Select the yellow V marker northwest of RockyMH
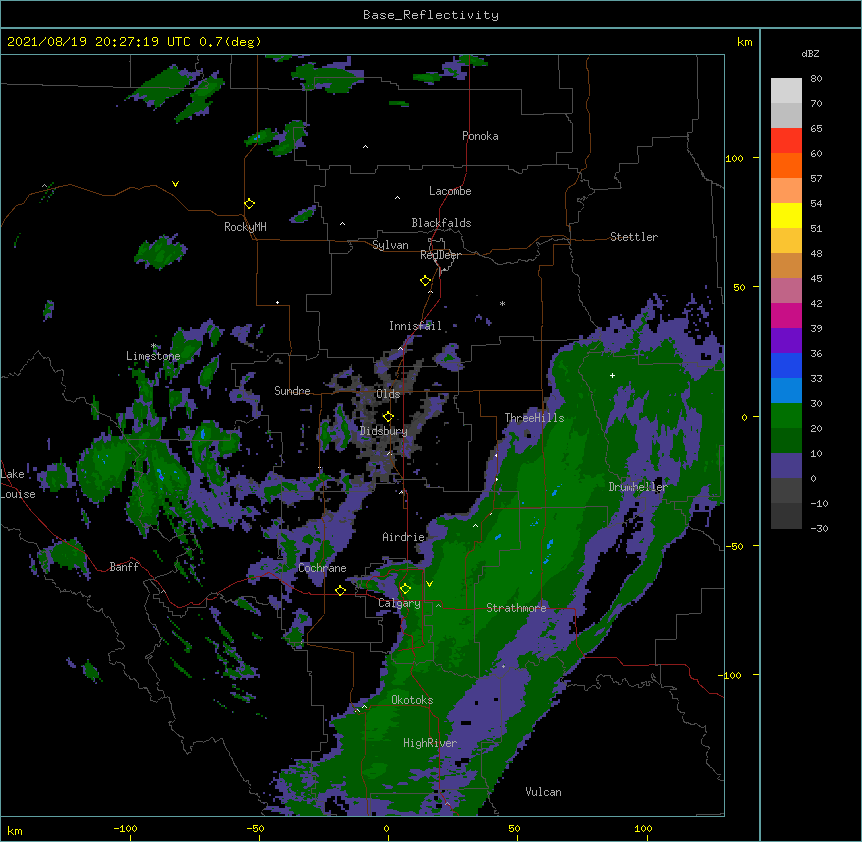The image size is (862, 842). 175,184
